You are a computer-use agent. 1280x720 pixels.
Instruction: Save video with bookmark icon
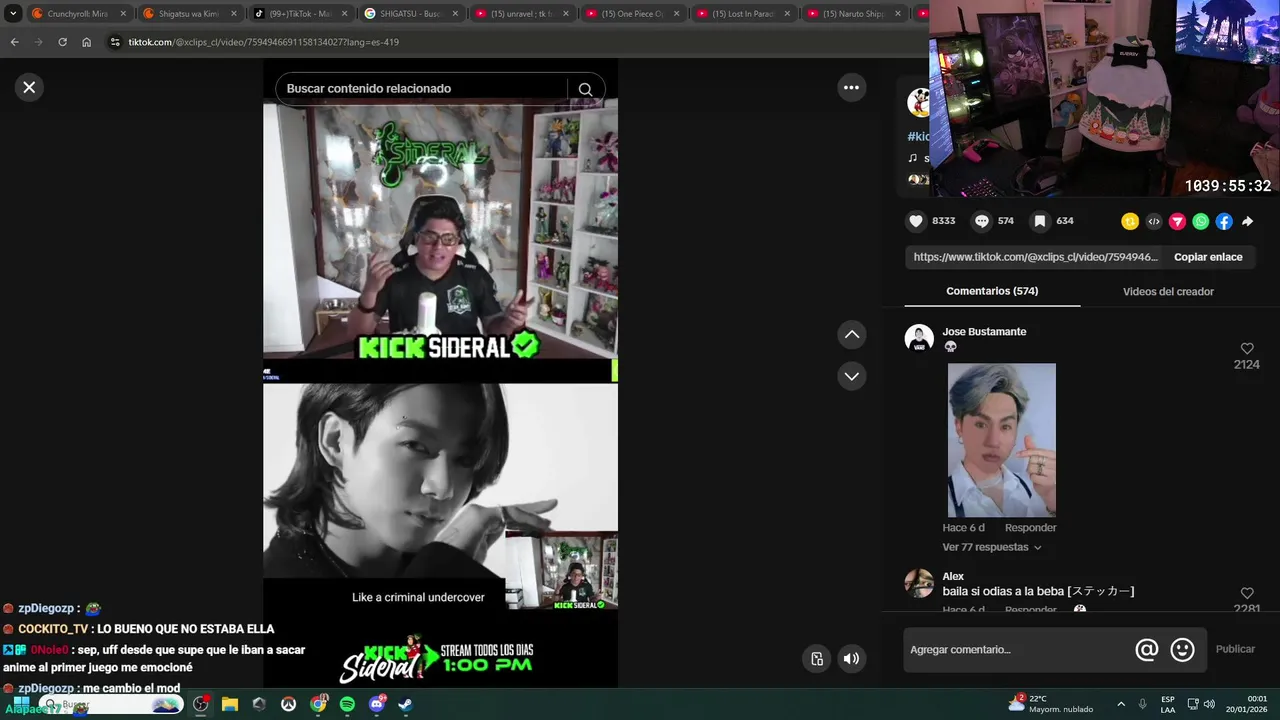(1040, 221)
